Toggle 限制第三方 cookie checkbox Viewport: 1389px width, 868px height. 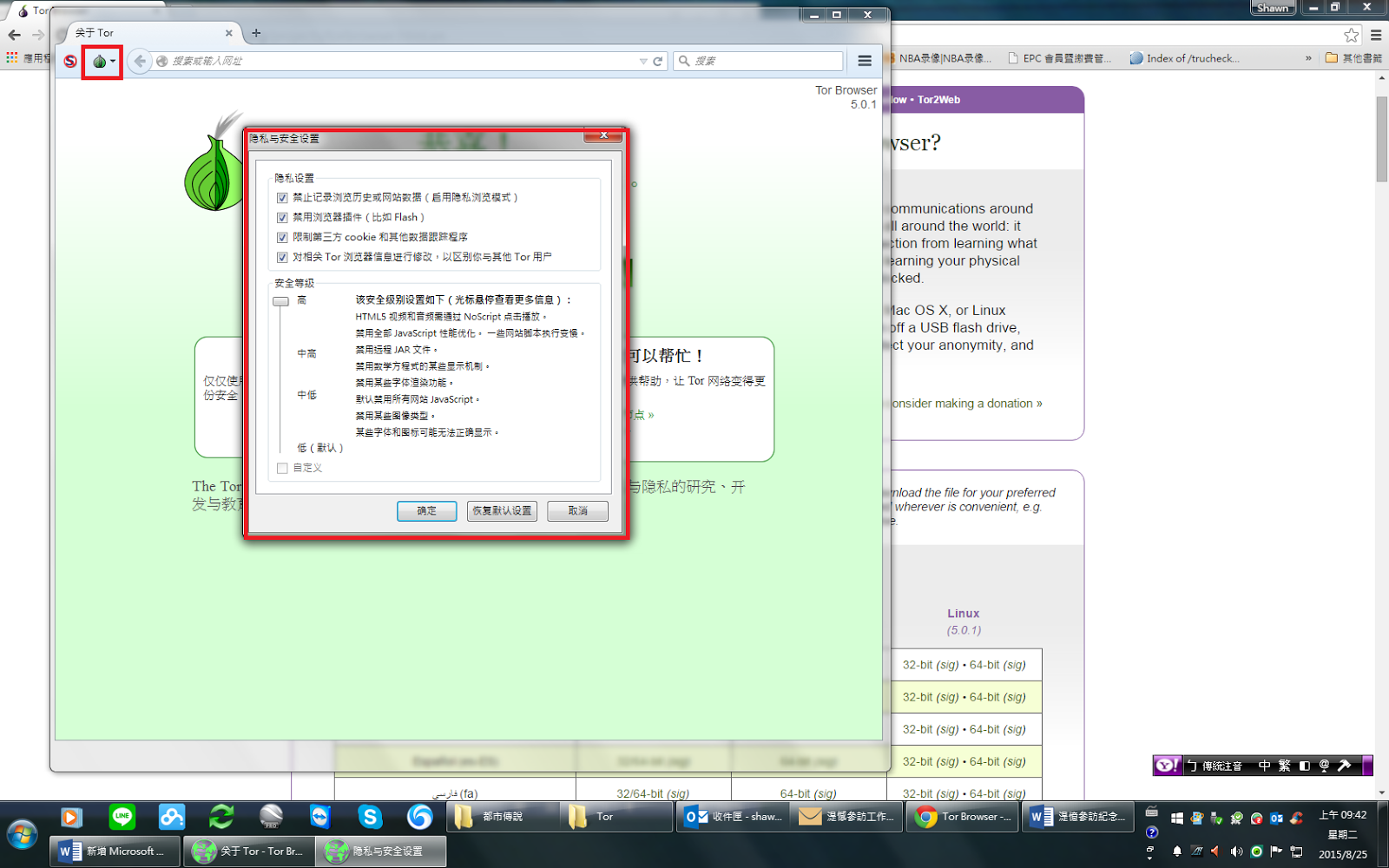pyautogui.click(x=282, y=237)
